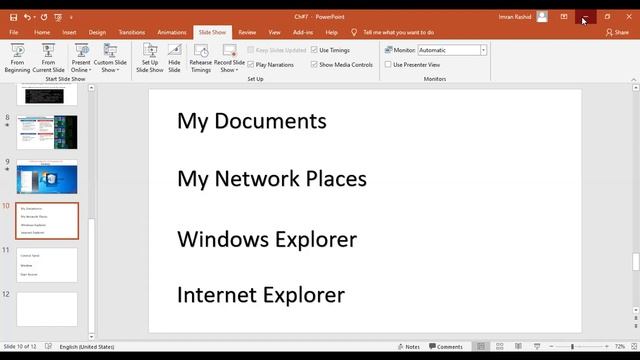Screen dimensions: 640x360
Task: Click "Windows Explorer" text on slide
Action: click(x=267, y=240)
